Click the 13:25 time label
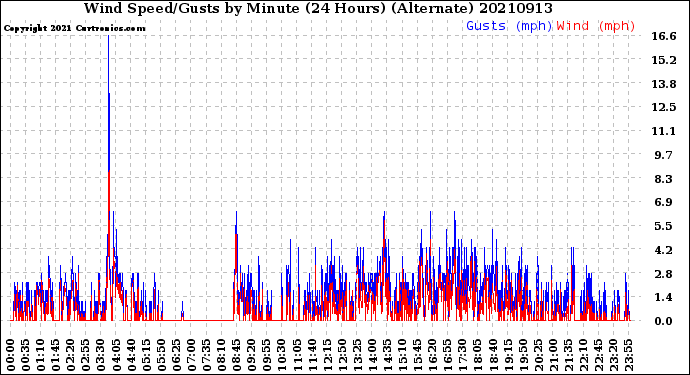The image size is (690, 375). 357,355
